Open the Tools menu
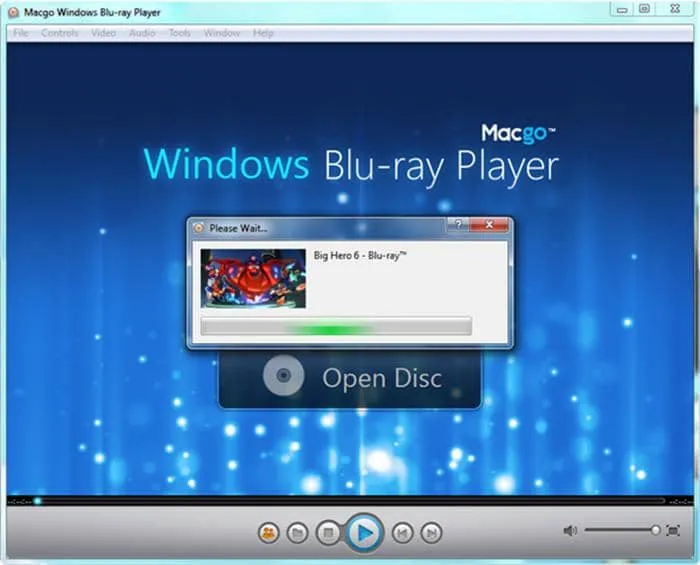This screenshot has height=565, width=700. [179, 33]
